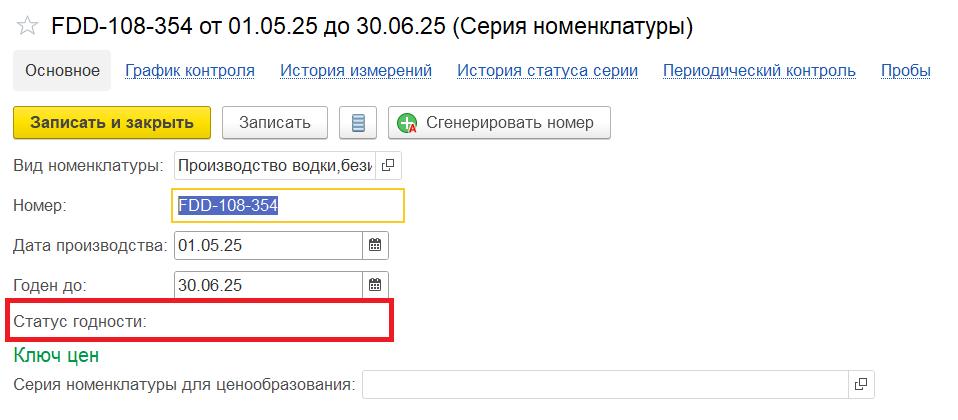Open График контроля tab
Screen dimensions: 958x420
(190, 71)
